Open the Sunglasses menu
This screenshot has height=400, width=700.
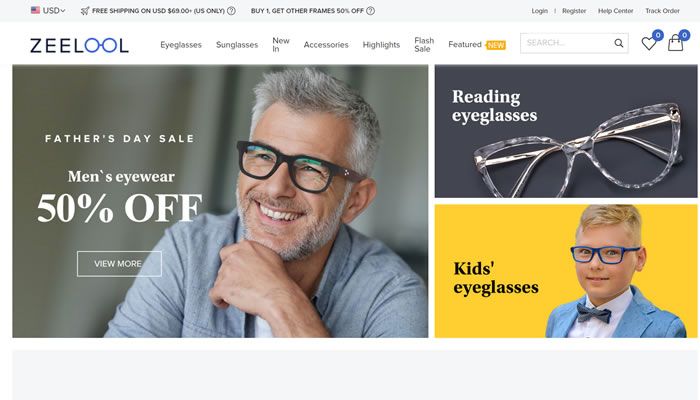coord(237,45)
